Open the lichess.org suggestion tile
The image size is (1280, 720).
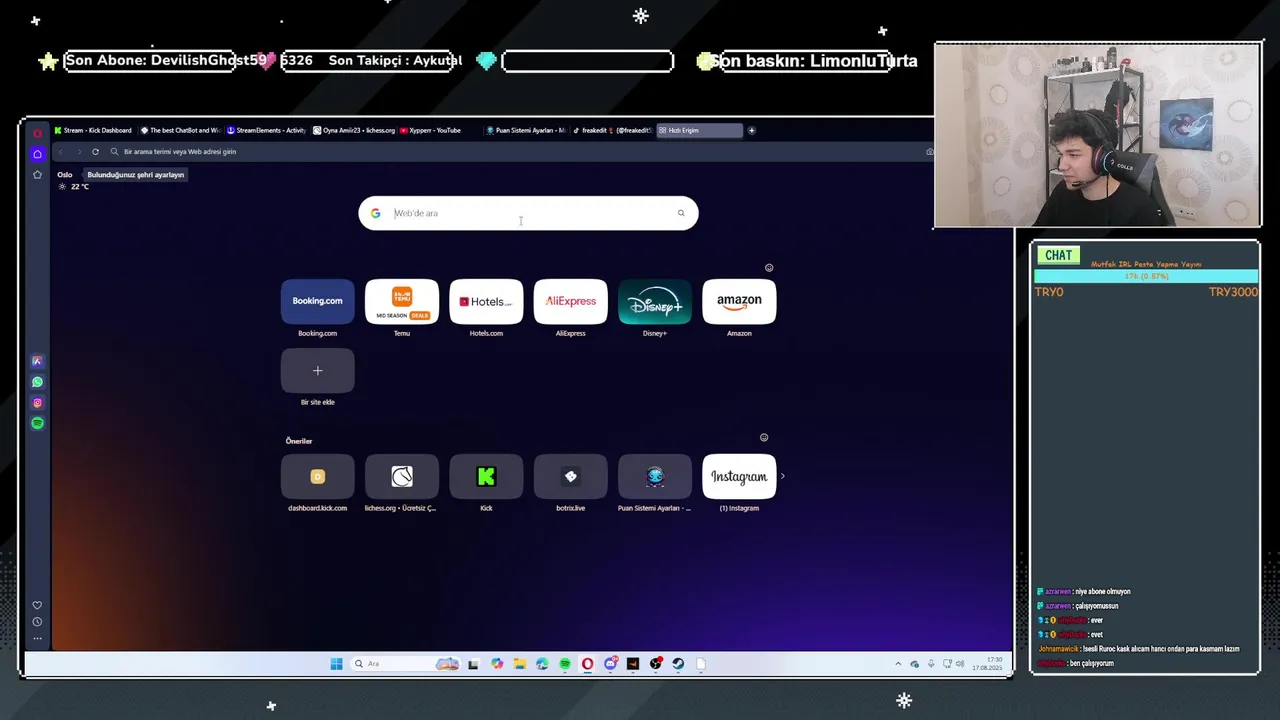tap(402, 477)
